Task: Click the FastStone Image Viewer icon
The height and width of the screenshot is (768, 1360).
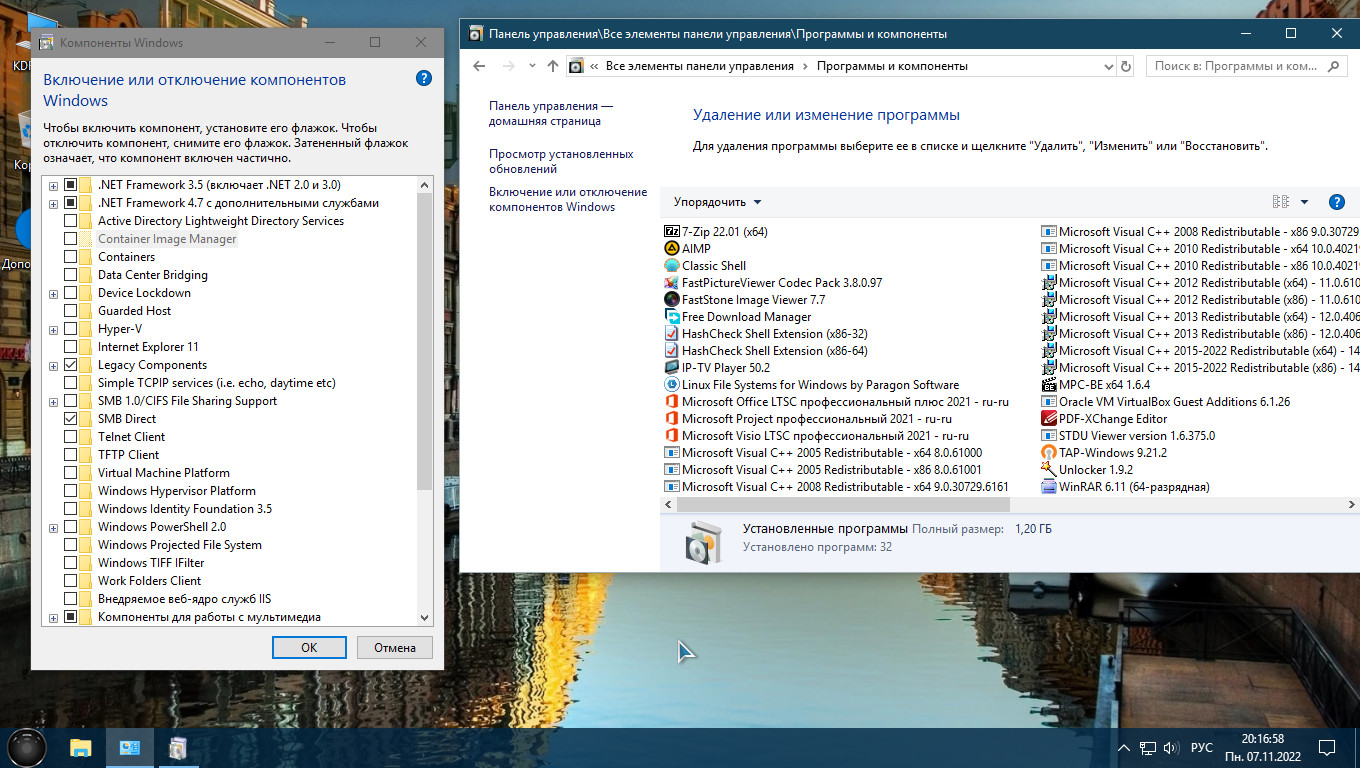Action: coord(672,300)
